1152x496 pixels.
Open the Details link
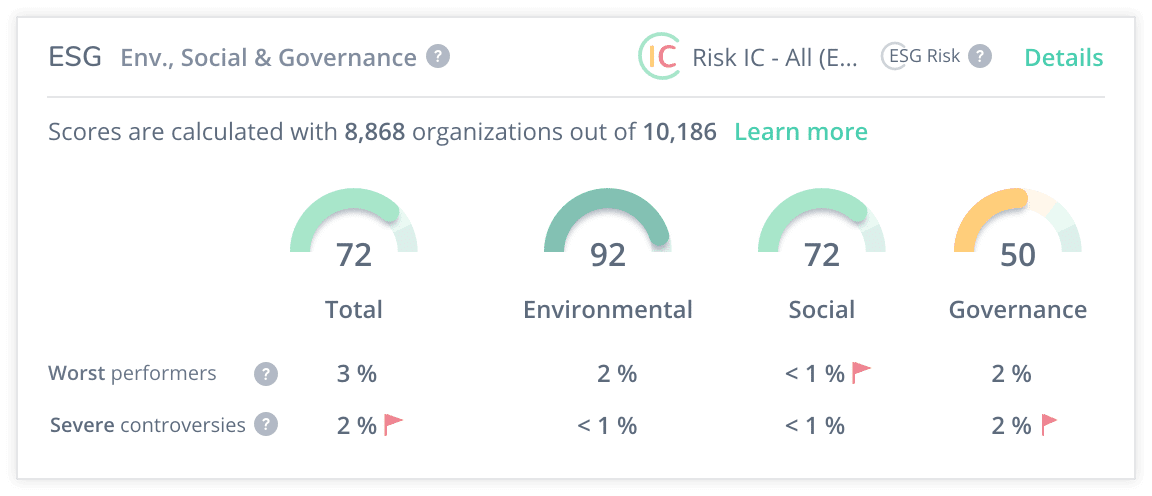click(x=1064, y=57)
